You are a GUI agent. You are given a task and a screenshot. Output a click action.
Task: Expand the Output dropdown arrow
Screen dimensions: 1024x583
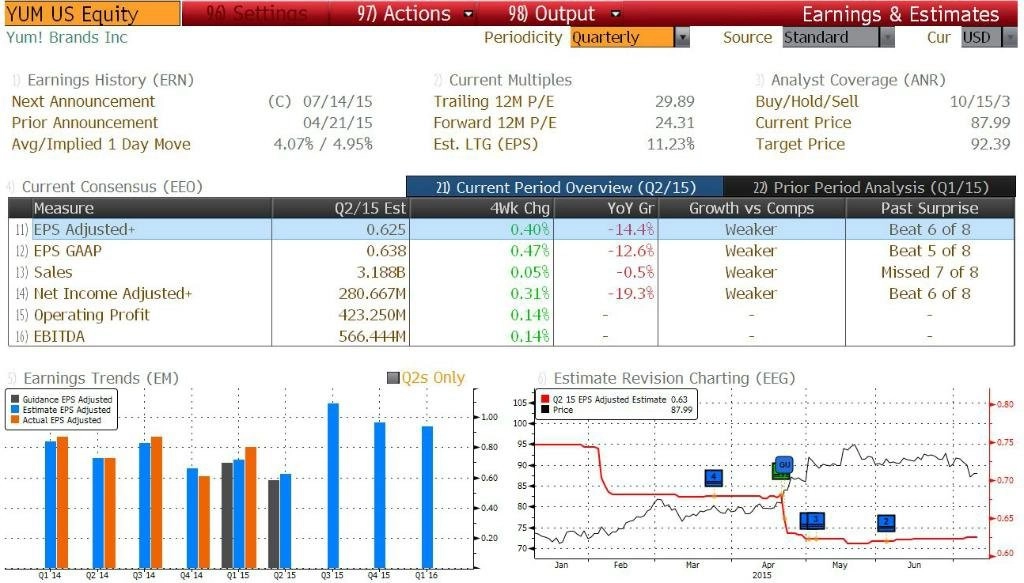pyautogui.click(x=615, y=14)
